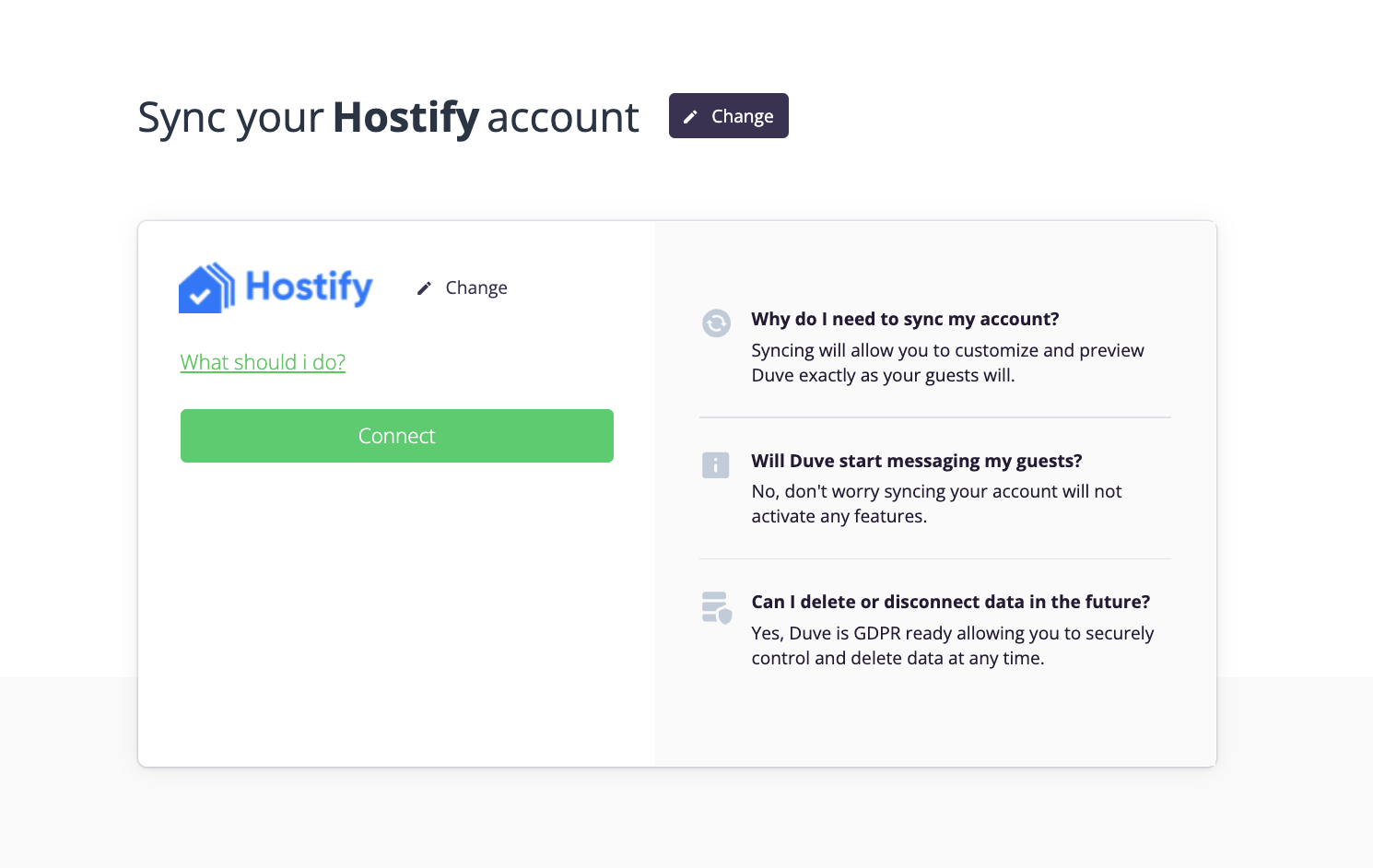Click the Change text beside the Hostify logo
1373x868 pixels.
coord(476,287)
